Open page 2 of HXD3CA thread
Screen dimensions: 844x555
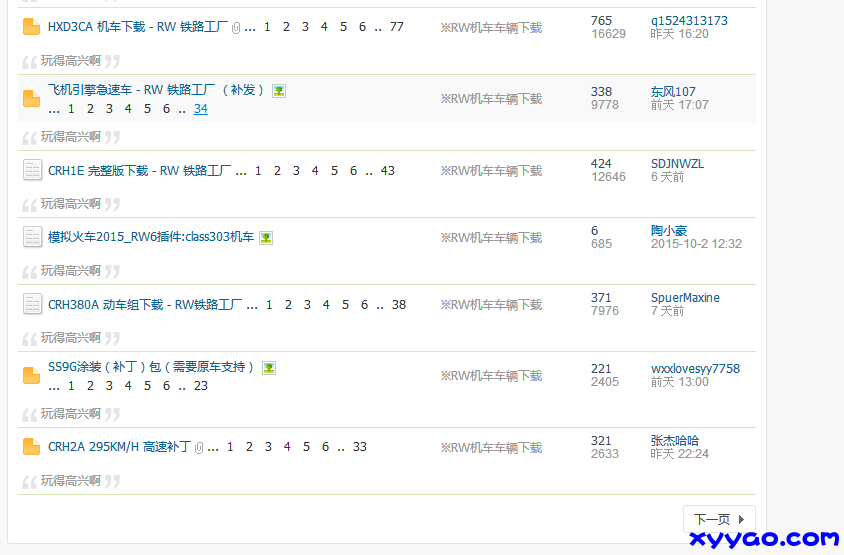286,27
